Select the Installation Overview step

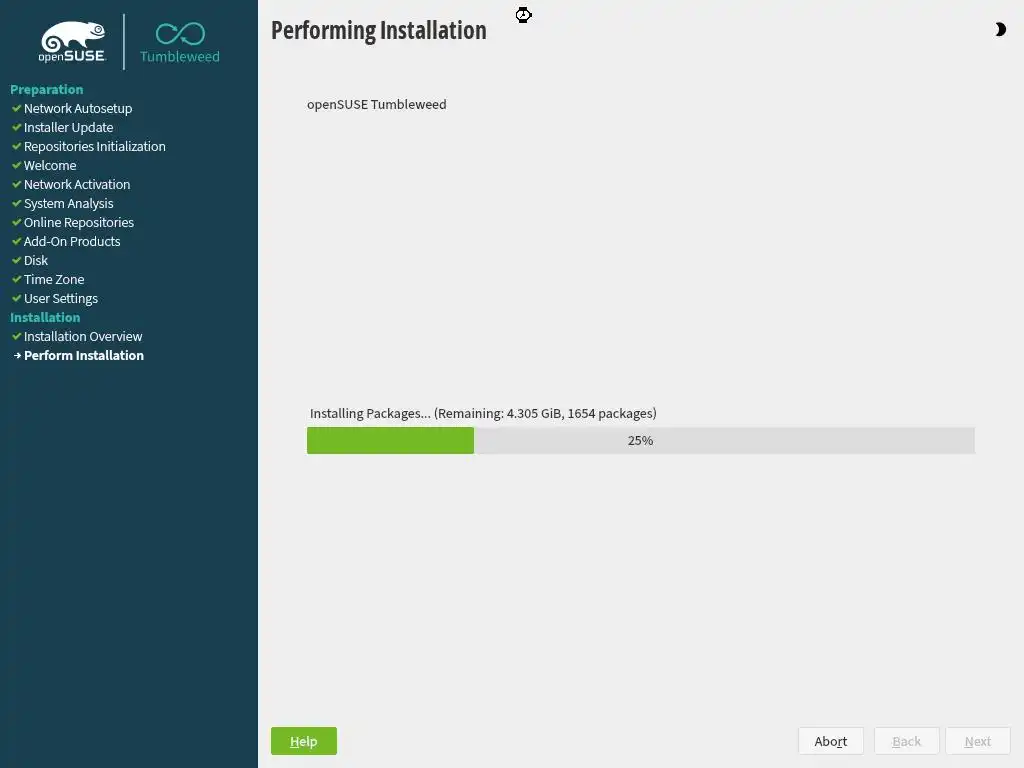click(x=83, y=336)
